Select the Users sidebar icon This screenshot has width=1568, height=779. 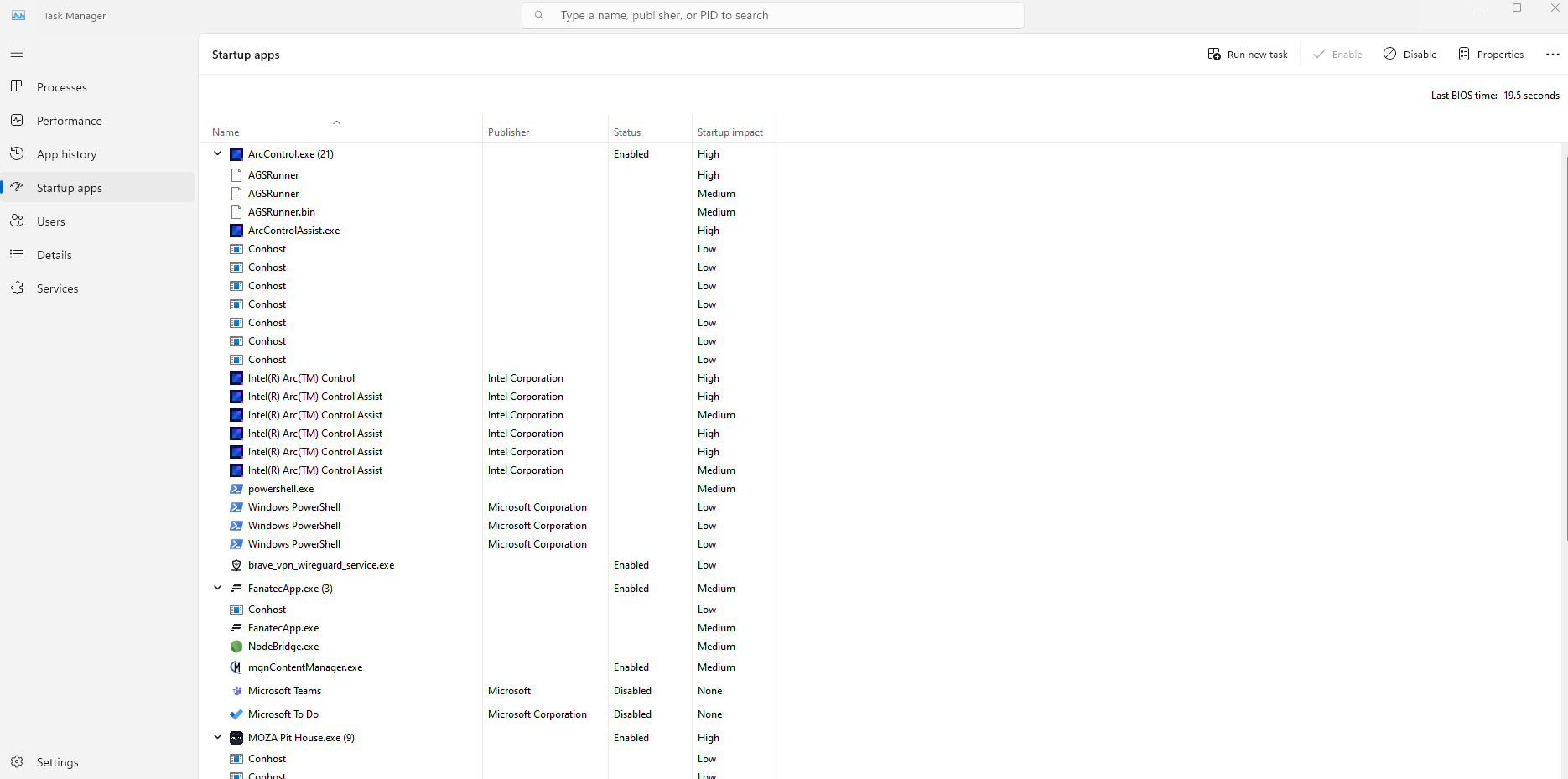click(x=17, y=221)
